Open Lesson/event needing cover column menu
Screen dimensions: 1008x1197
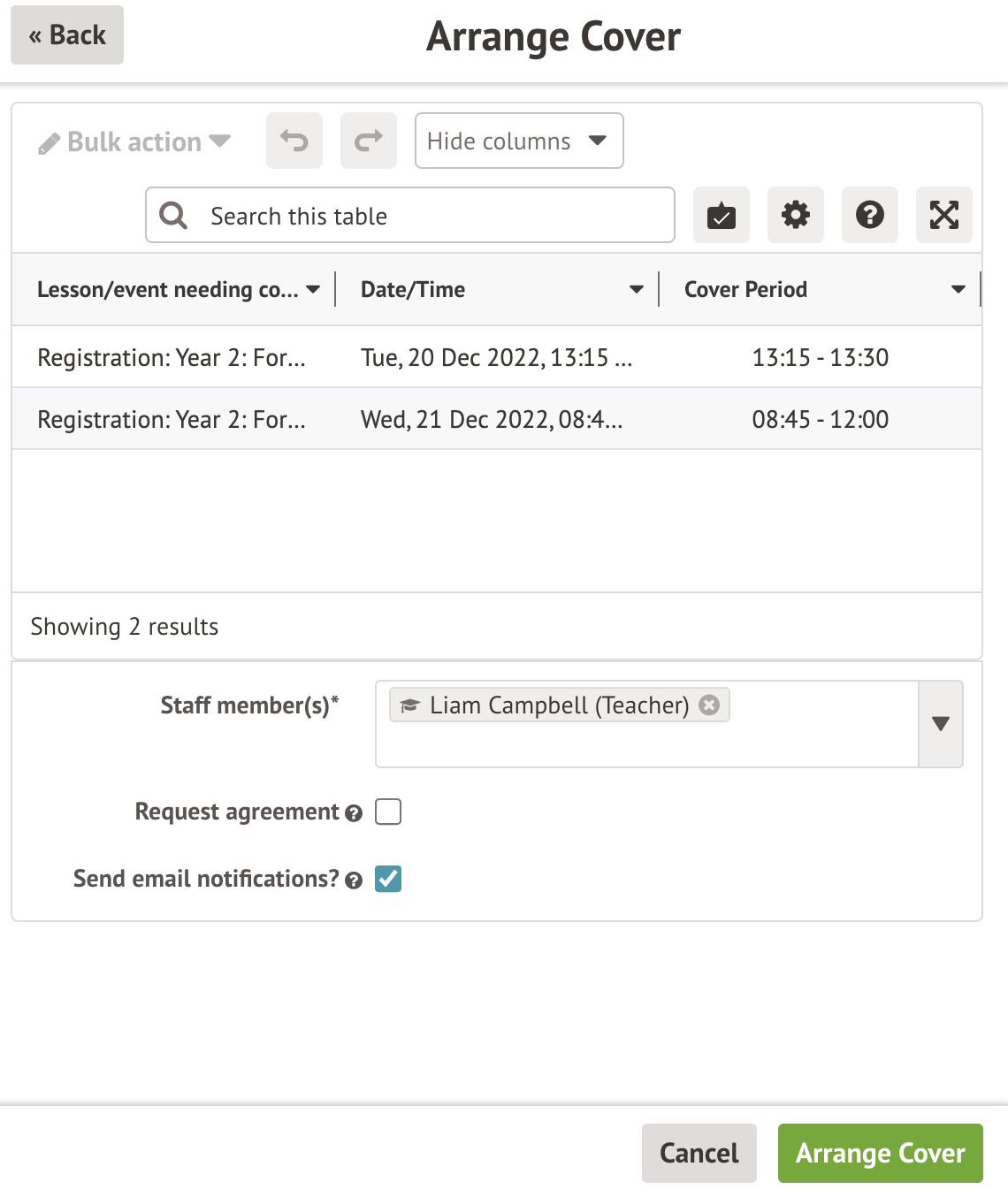click(x=313, y=290)
